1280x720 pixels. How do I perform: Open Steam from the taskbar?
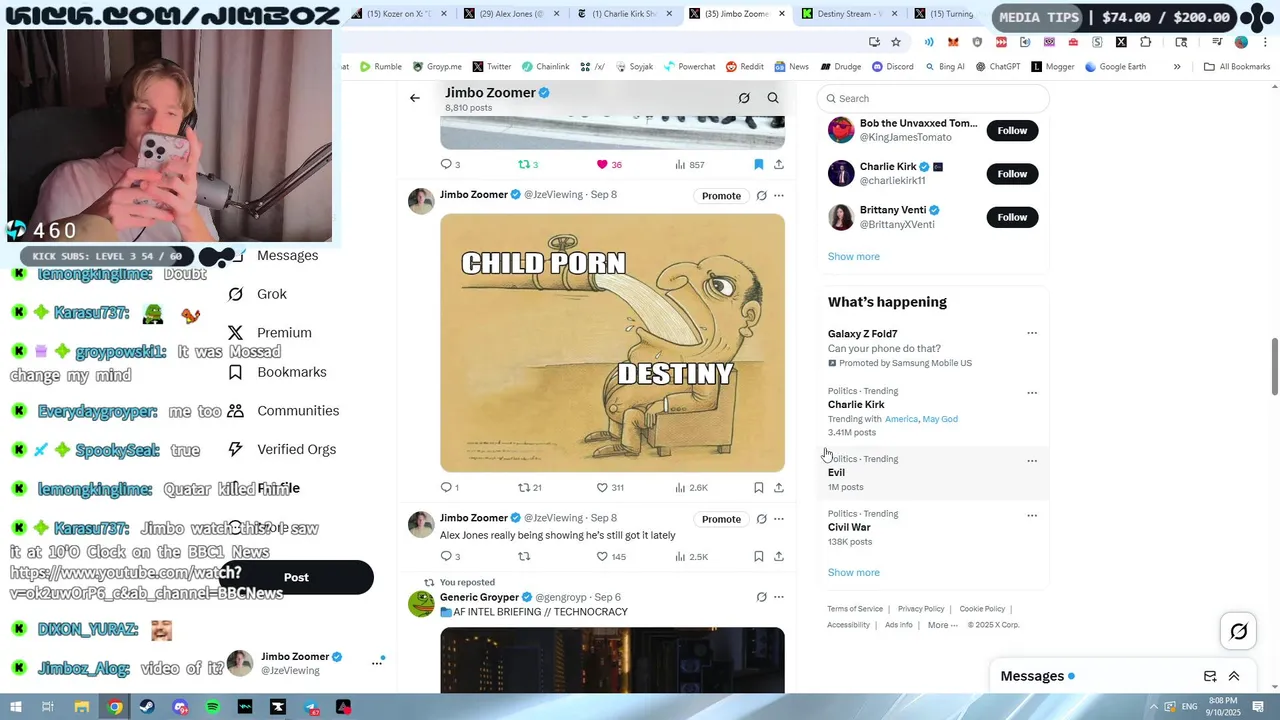tap(147, 707)
